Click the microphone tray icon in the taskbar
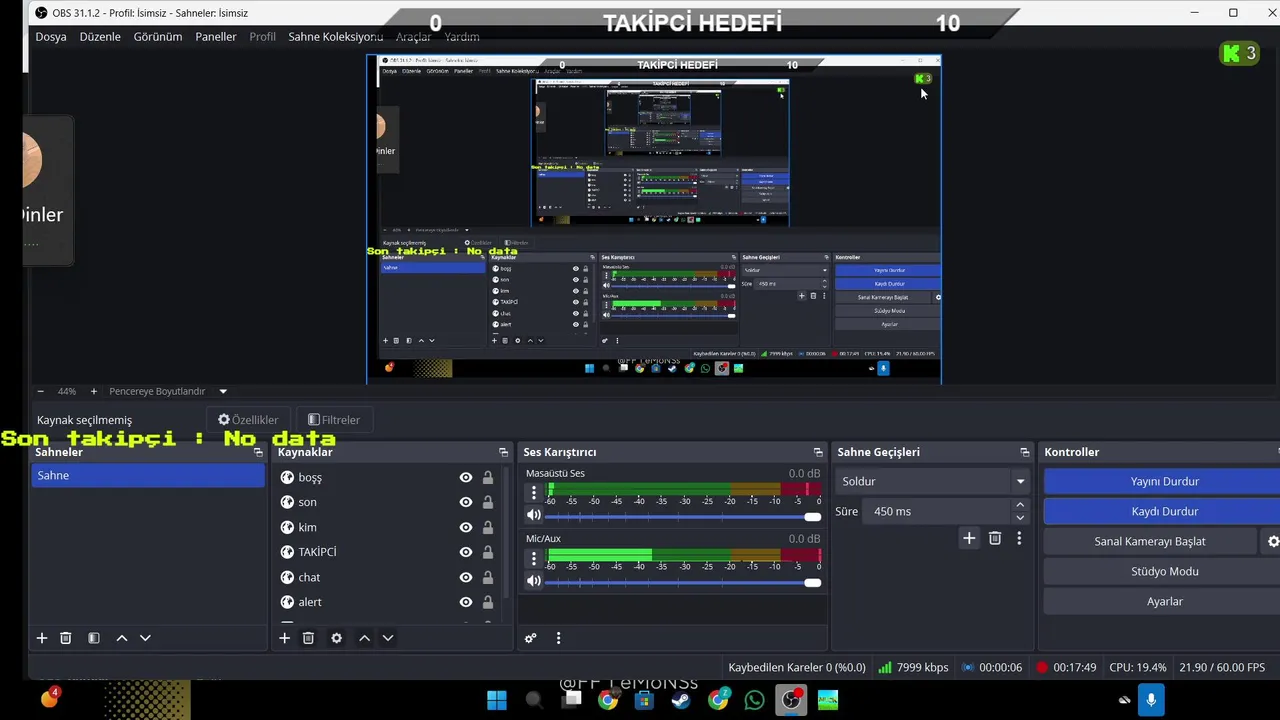1280x720 pixels. point(1151,700)
